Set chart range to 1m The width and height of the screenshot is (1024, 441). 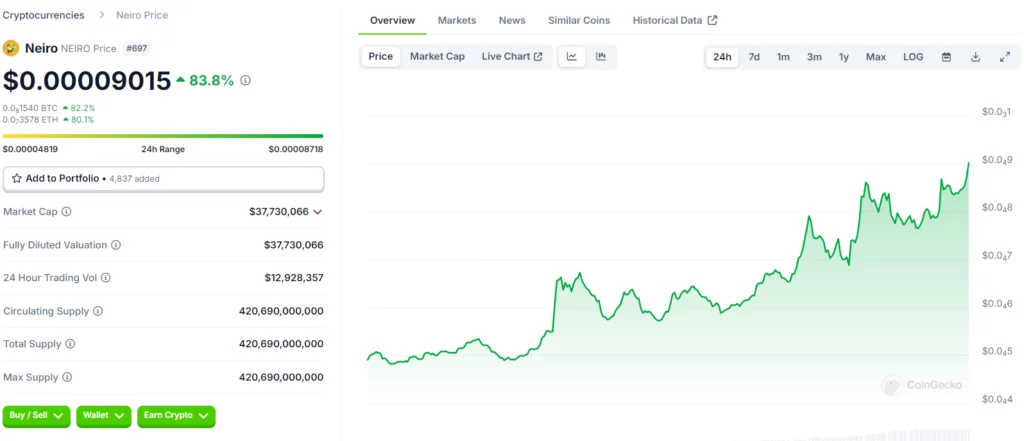pyautogui.click(x=783, y=57)
